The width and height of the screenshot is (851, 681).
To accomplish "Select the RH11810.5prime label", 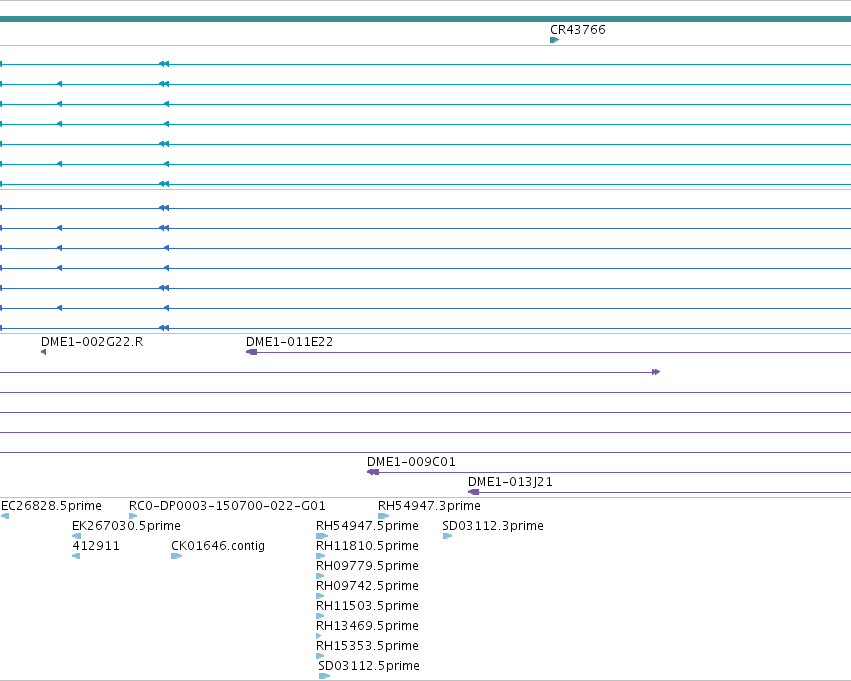I will tap(367, 546).
